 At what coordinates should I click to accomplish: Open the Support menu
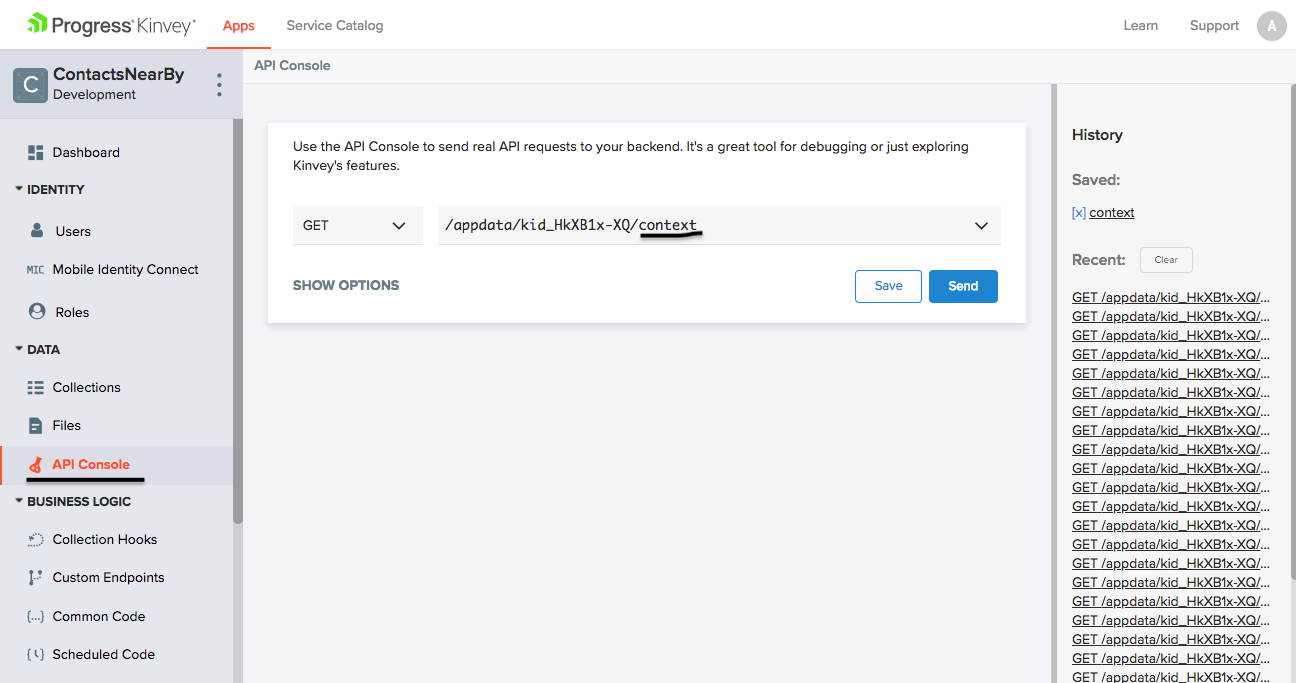pos(1214,26)
